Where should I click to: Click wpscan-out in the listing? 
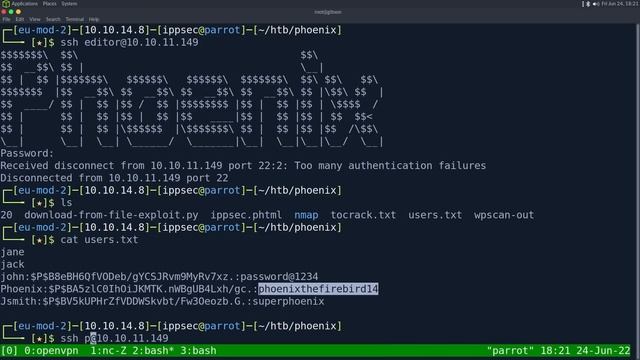504,215
